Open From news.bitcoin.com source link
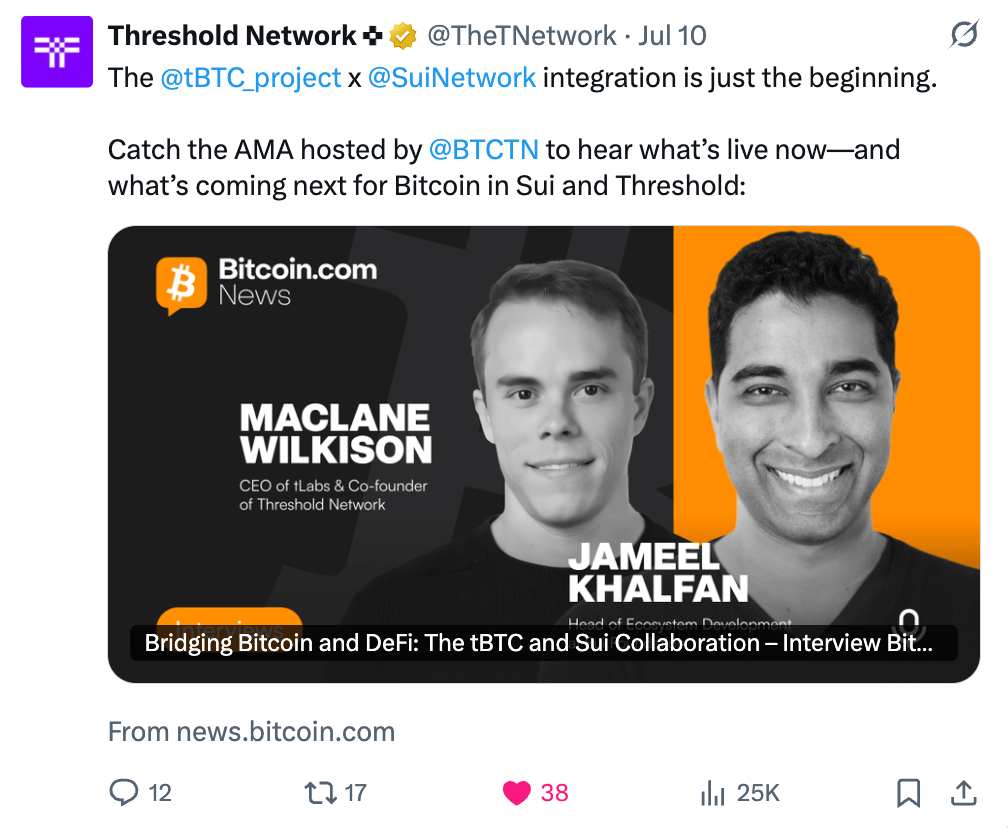This screenshot has height=828, width=1008. click(x=251, y=732)
